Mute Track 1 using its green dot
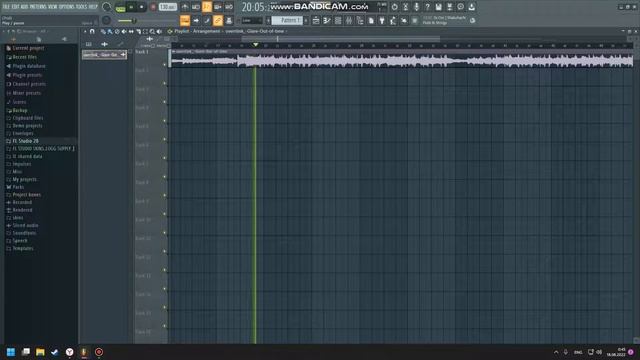The image size is (640, 360). 165,64
